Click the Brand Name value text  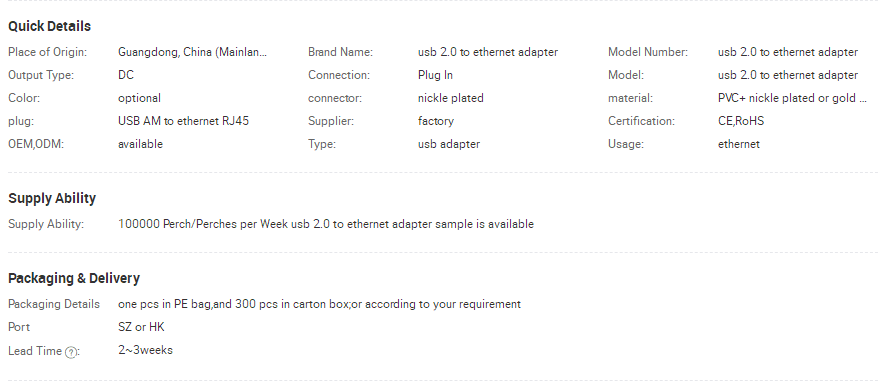pos(488,52)
